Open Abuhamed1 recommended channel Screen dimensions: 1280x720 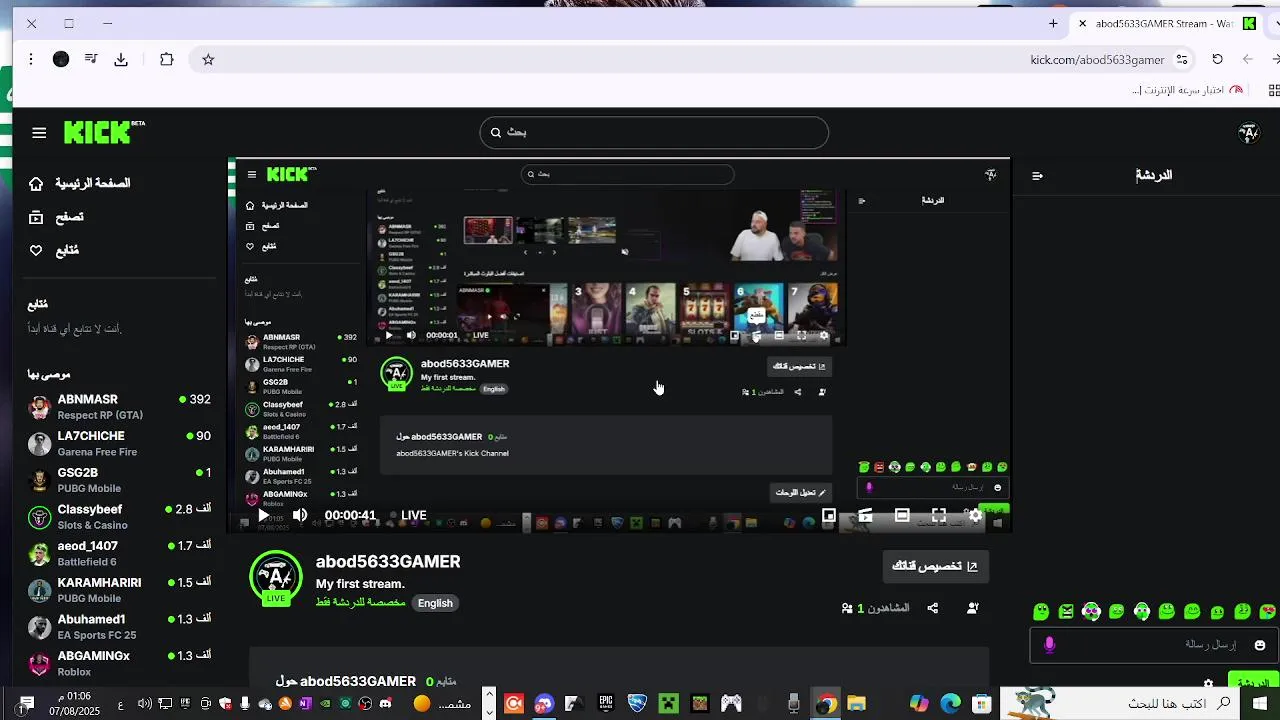120,627
